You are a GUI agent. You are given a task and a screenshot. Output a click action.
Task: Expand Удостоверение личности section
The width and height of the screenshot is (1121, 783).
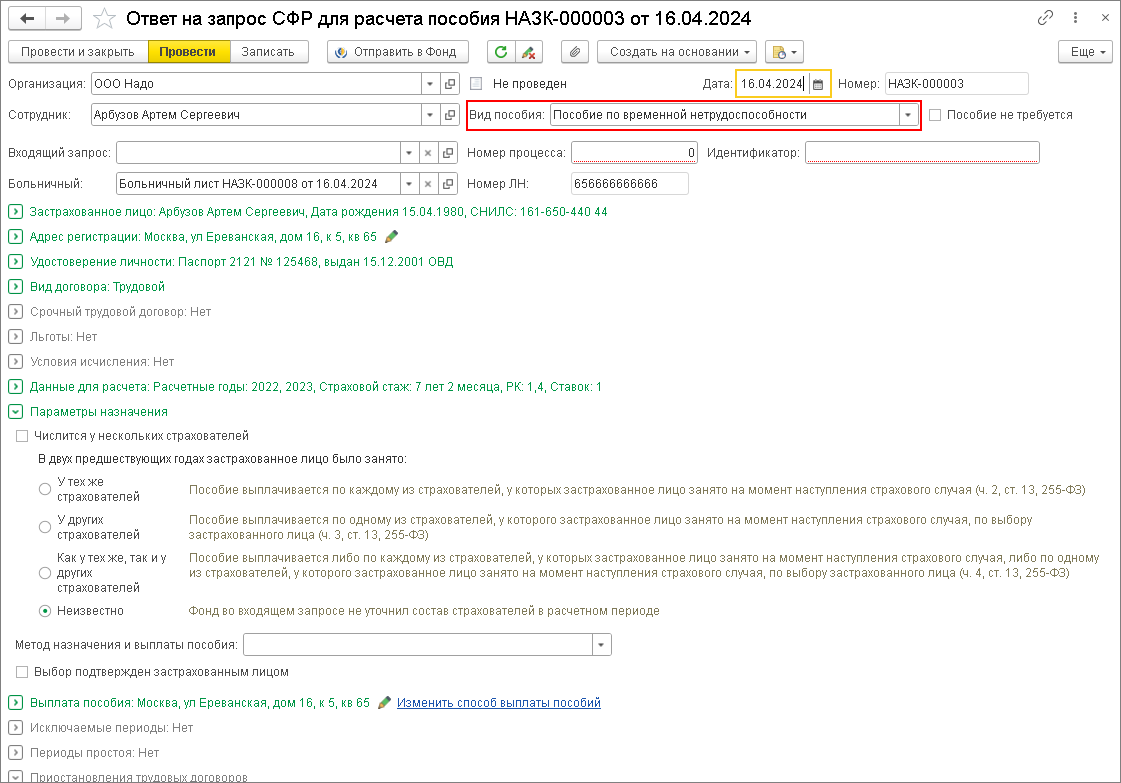coord(15,262)
